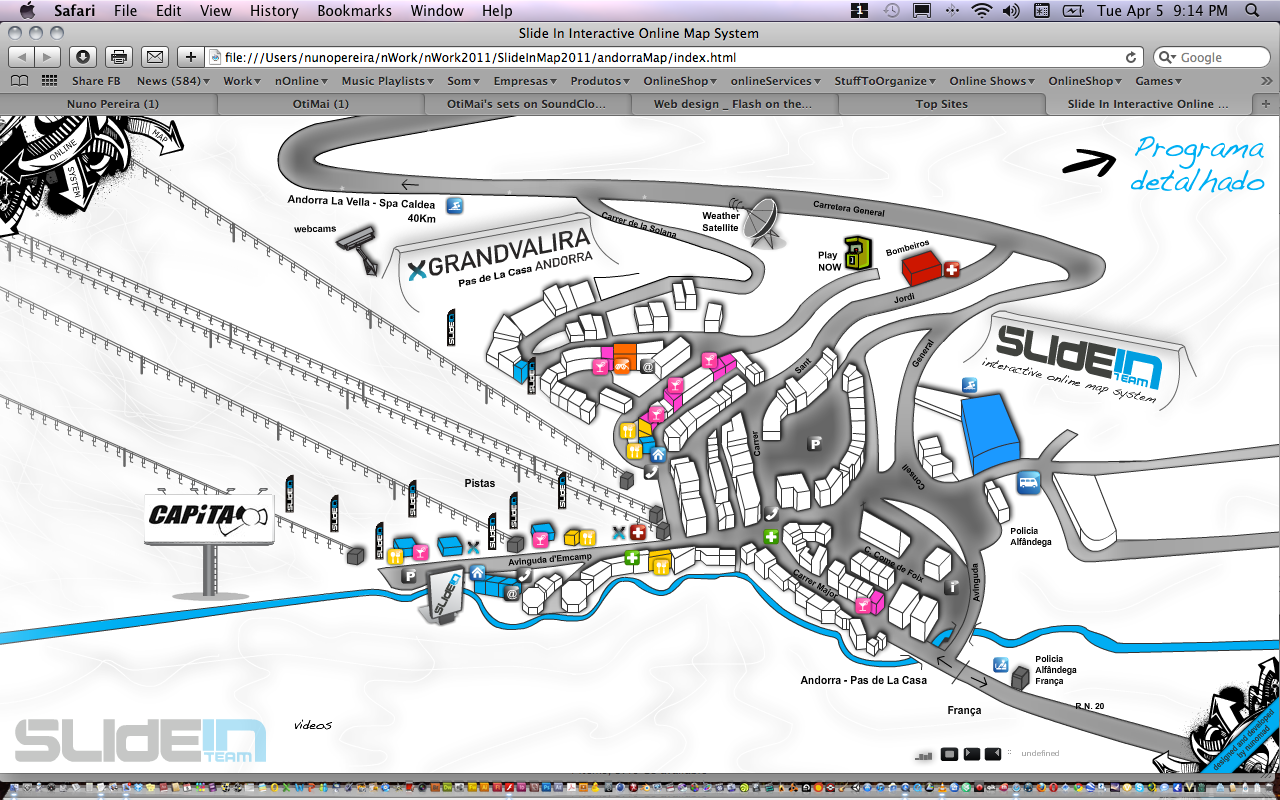Click the green cross below the phone icon
Screen dimensions: 1280x800
[x=771, y=537]
